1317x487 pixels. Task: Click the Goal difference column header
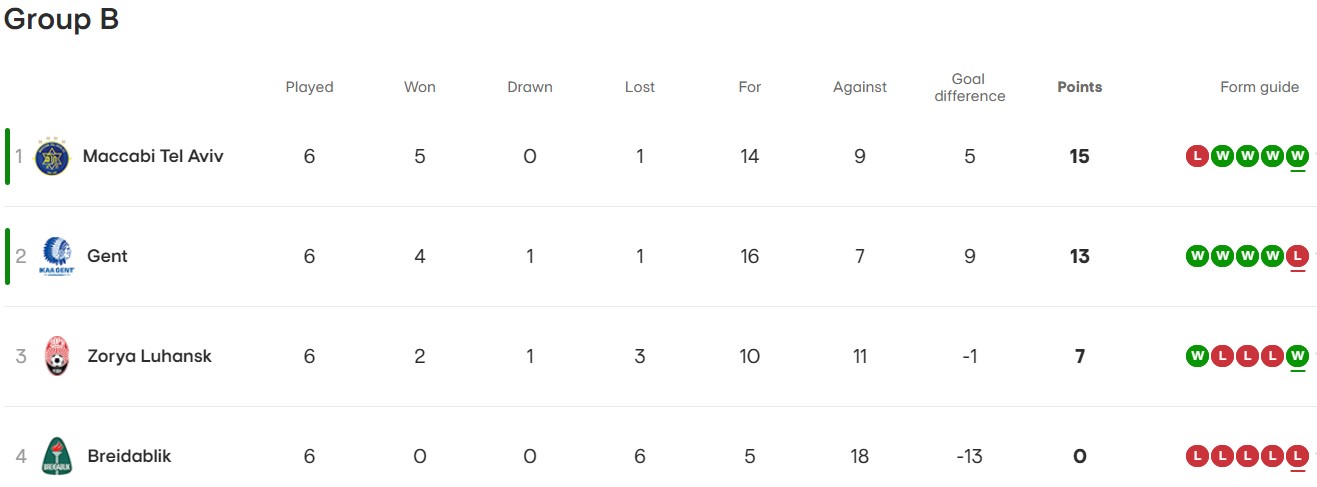[969, 87]
